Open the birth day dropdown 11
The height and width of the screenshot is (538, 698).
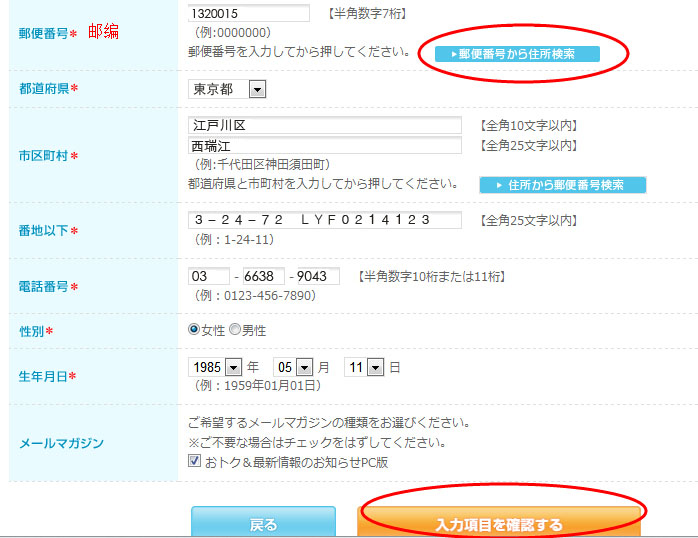click(x=364, y=367)
